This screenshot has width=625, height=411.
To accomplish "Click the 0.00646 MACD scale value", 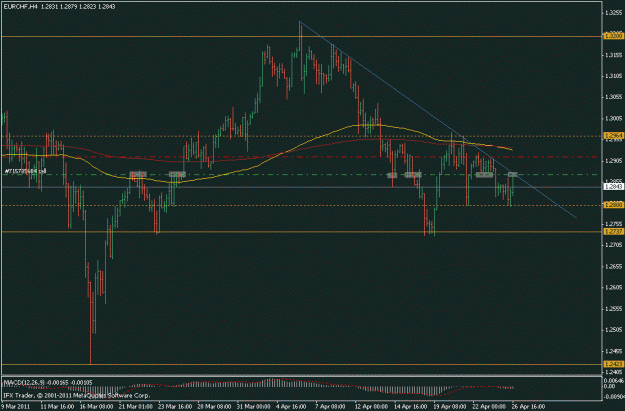I will pyautogui.click(x=614, y=381).
